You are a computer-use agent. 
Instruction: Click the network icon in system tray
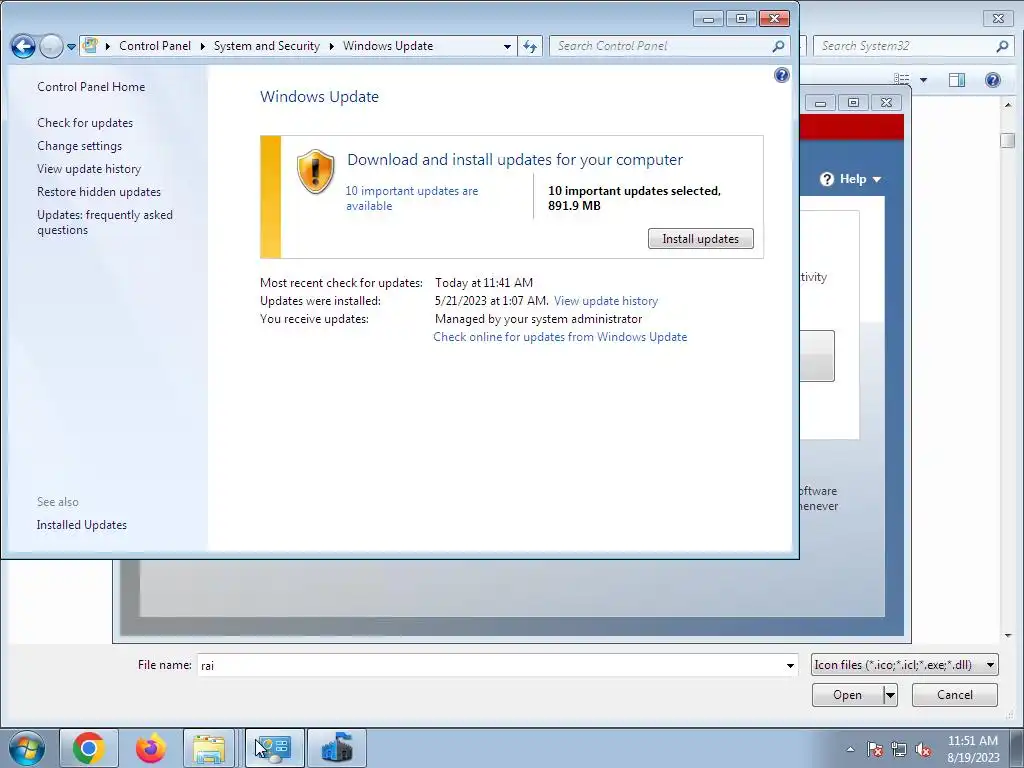(x=899, y=749)
